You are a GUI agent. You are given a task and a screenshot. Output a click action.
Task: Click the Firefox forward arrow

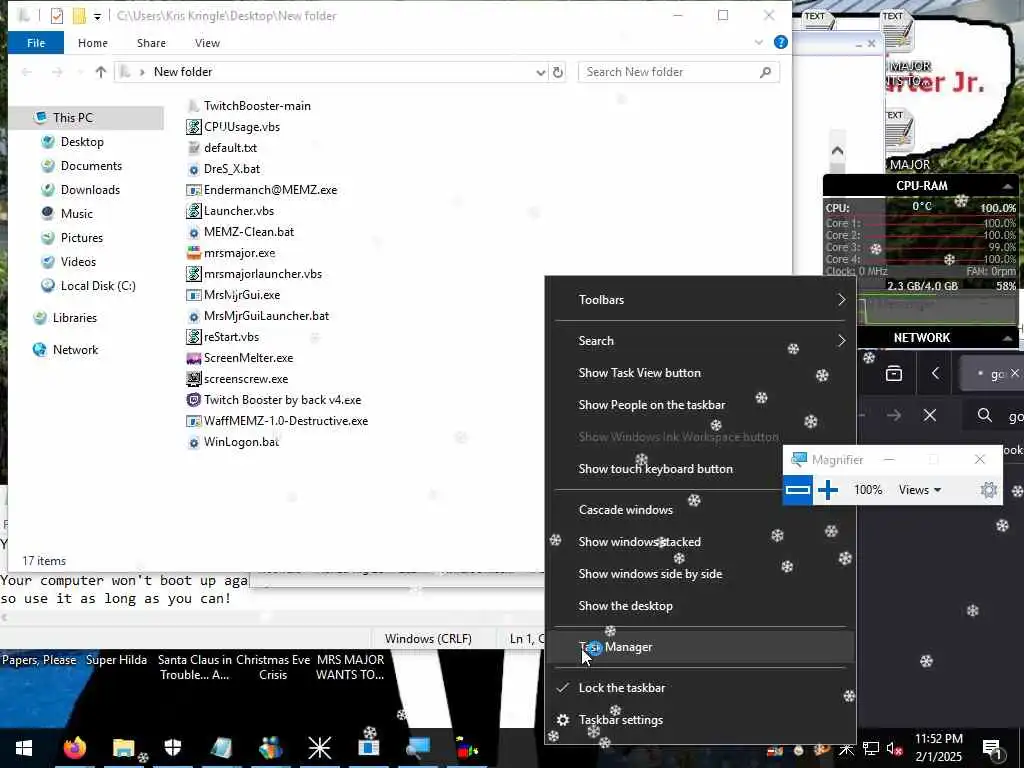[x=894, y=415]
